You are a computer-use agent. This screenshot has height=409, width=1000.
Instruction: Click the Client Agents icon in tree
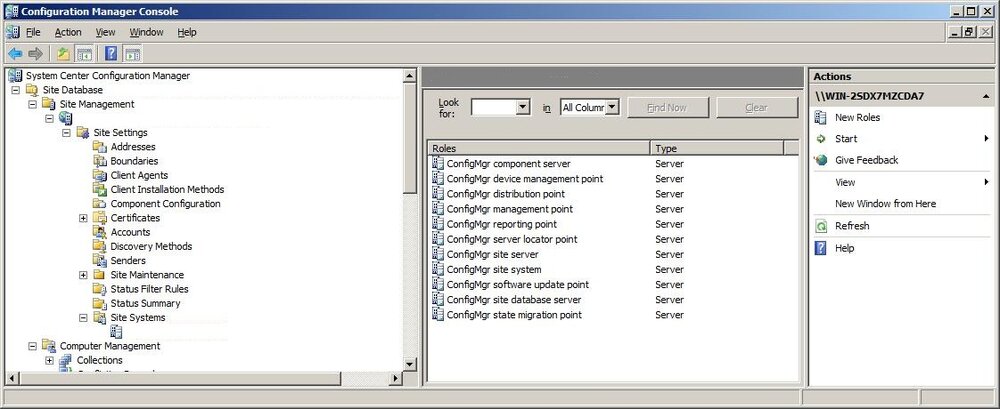click(99, 175)
